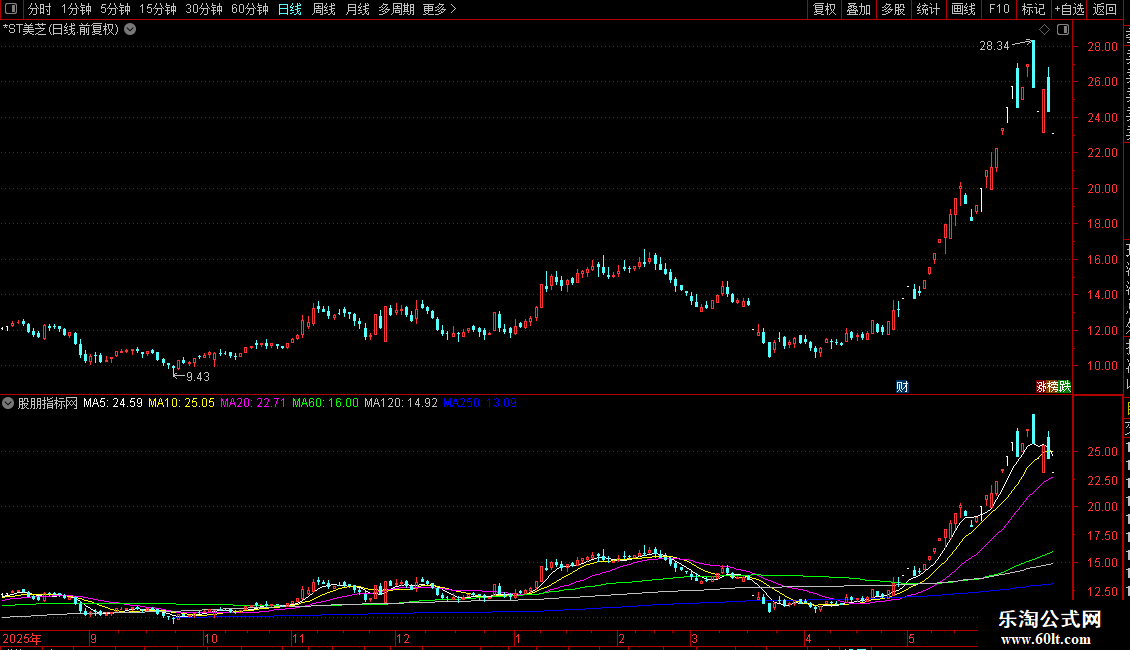Open F10 company information
Image resolution: width=1130 pixels, height=650 pixels.
tap(999, 9)
